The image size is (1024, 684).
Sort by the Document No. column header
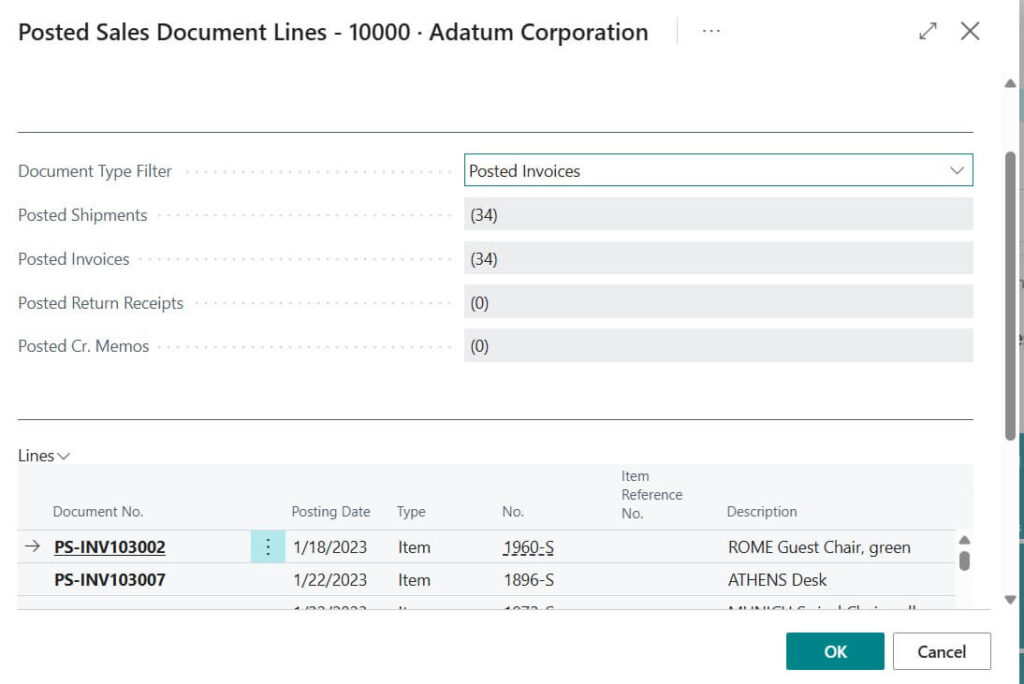(97, 511)
